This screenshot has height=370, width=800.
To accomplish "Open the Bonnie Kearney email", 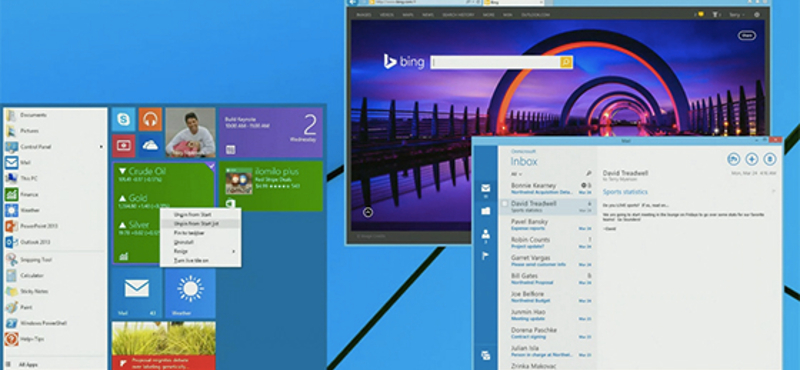I will coord(547,188).
